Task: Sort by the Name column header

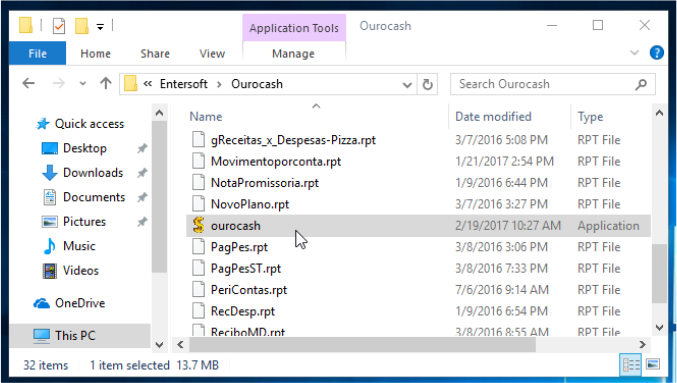Action: (x=206, y=117)
